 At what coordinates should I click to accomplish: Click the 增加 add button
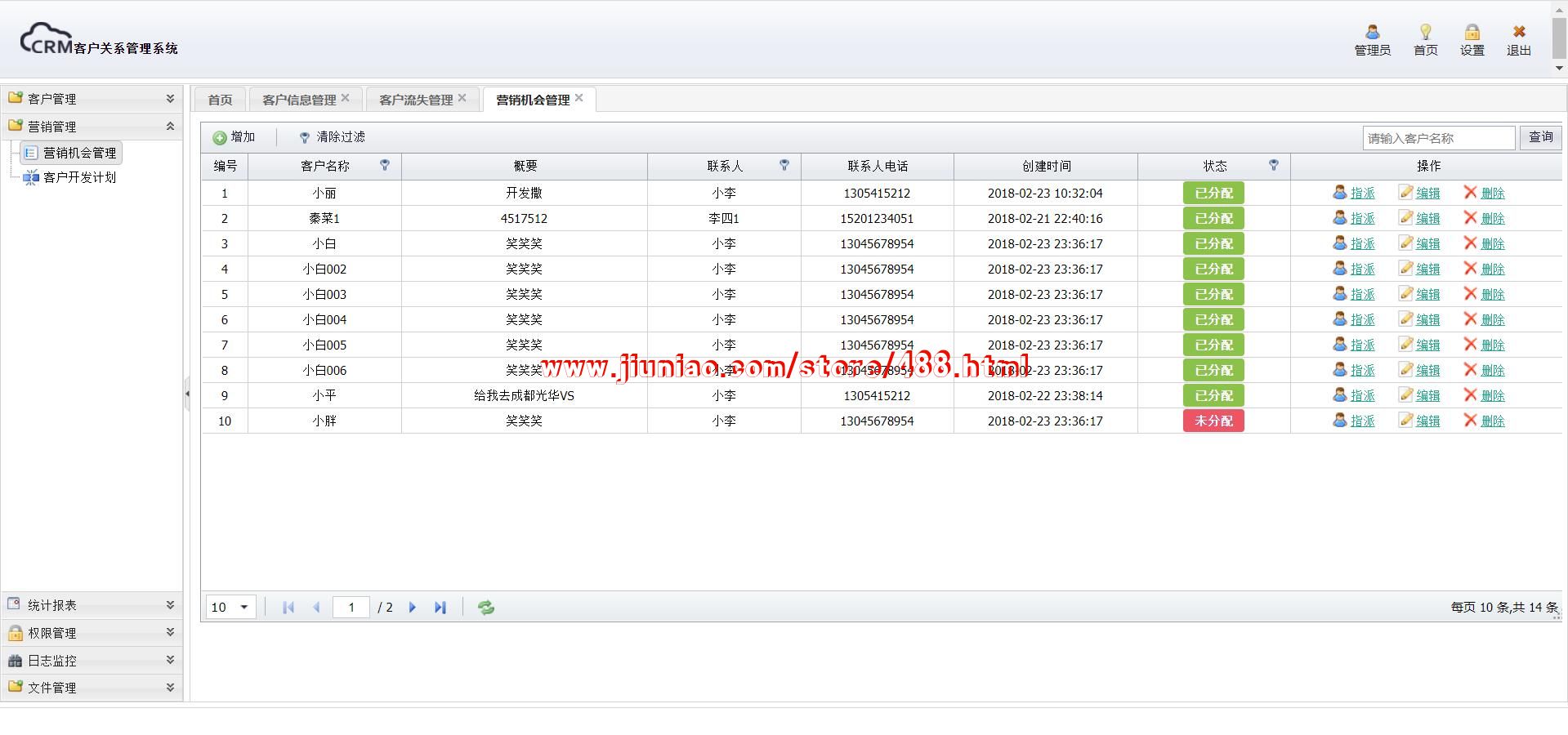pyautogui.click(x=235, y=137)
